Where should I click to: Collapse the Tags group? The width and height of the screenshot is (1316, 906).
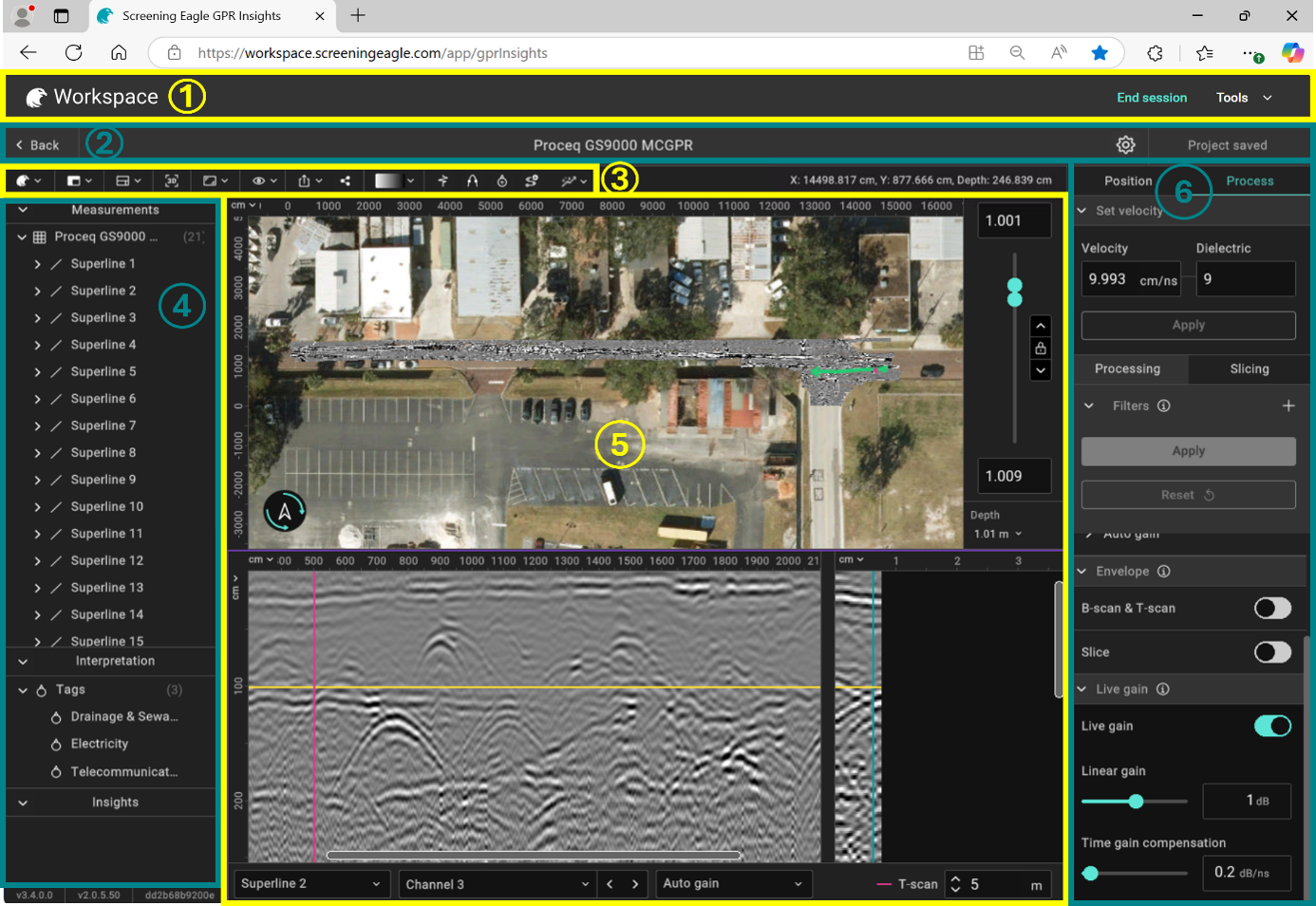[x=23, y=689]
